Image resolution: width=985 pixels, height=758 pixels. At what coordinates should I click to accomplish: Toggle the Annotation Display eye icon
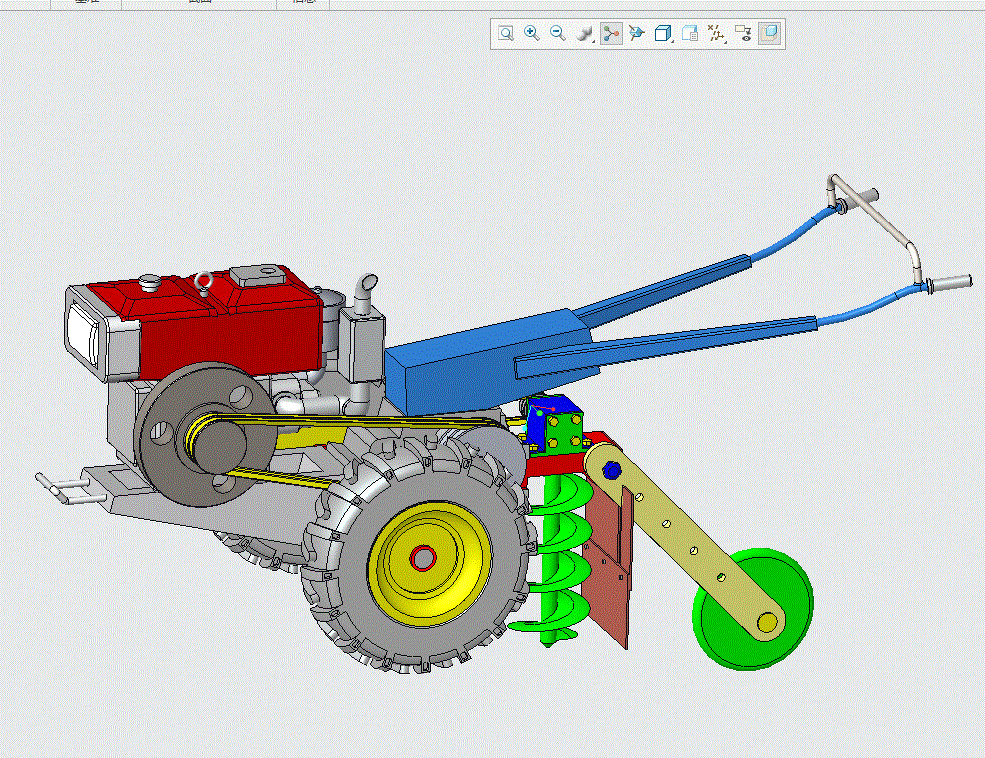[x=743, y=33]
